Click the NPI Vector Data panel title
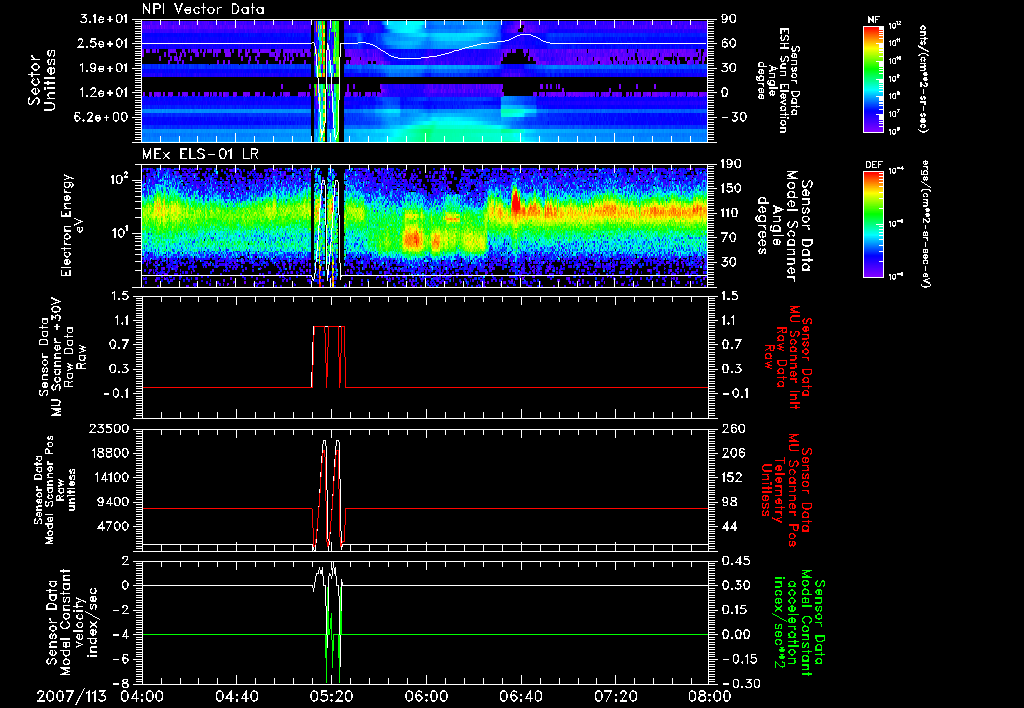 click(203, 9)
